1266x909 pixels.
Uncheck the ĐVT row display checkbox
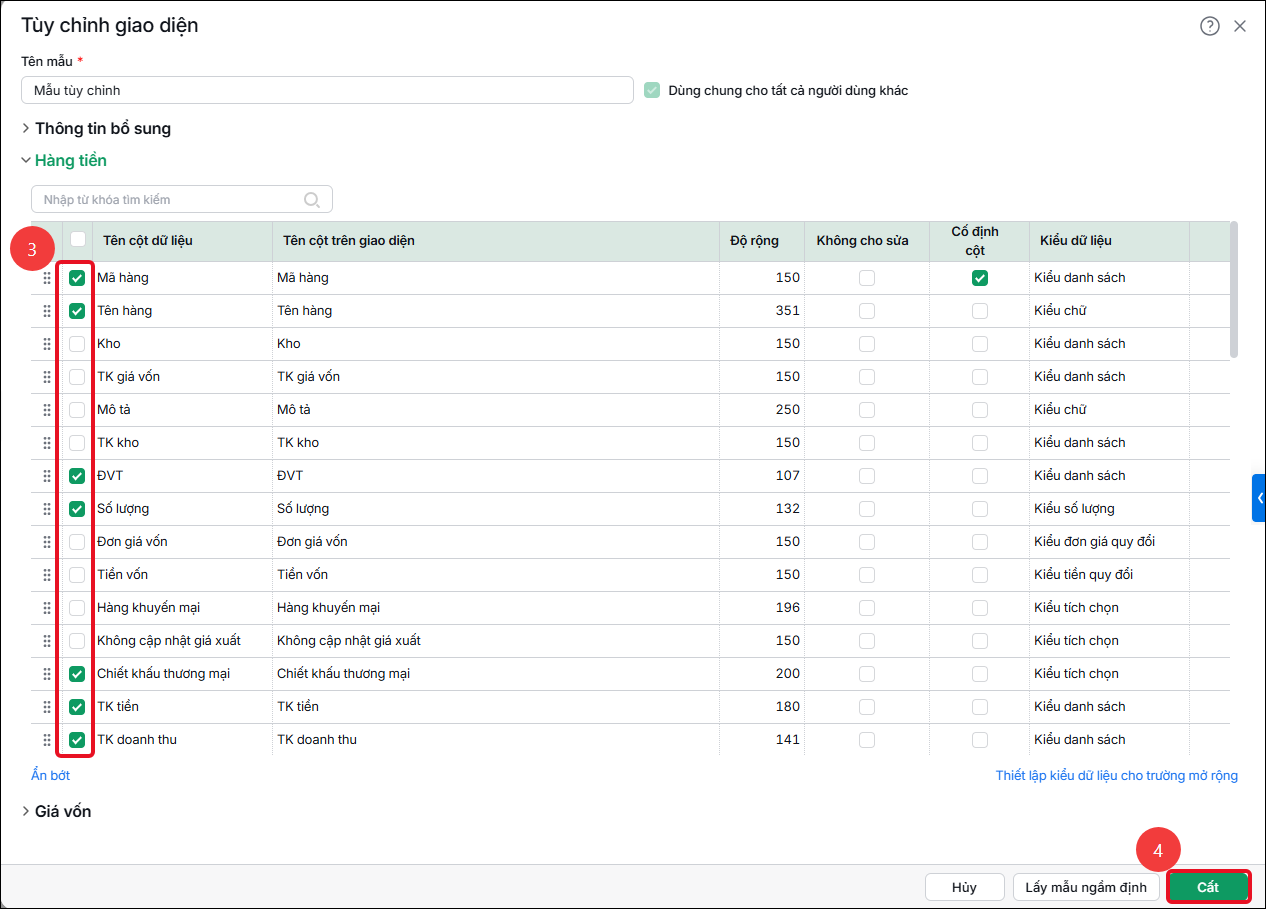77,476
